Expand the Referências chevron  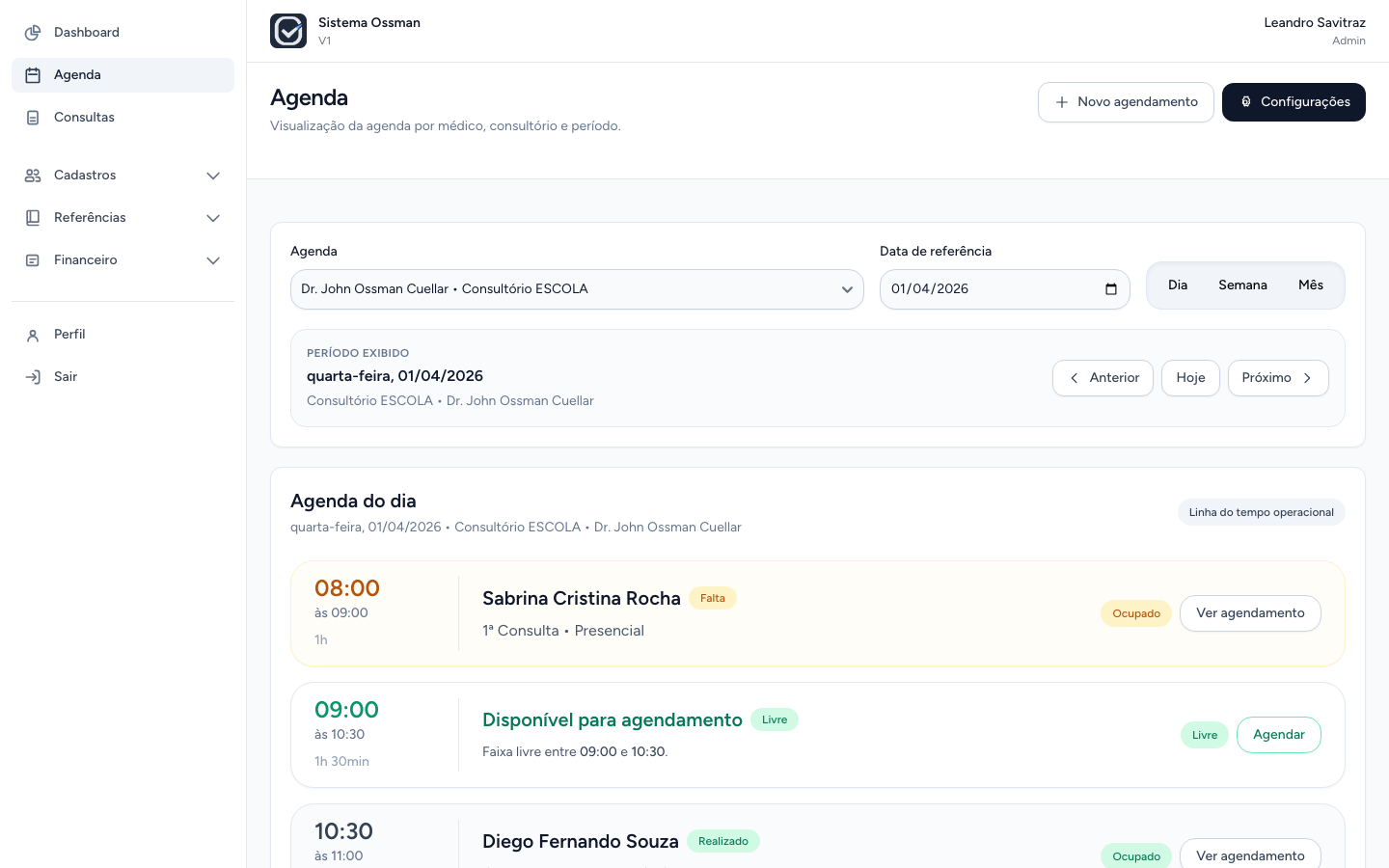tap(213, 218)
